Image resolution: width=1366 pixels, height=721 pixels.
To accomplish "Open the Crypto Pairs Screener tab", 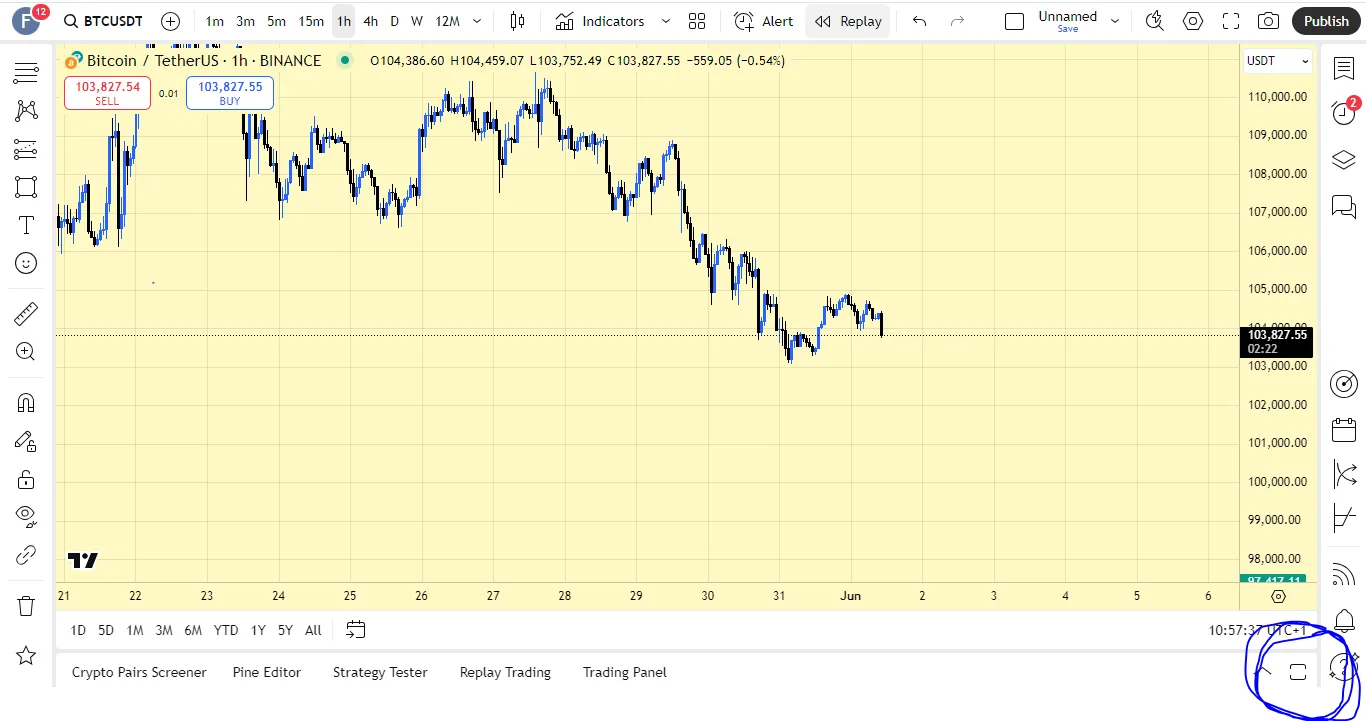I will pos(139,672).
